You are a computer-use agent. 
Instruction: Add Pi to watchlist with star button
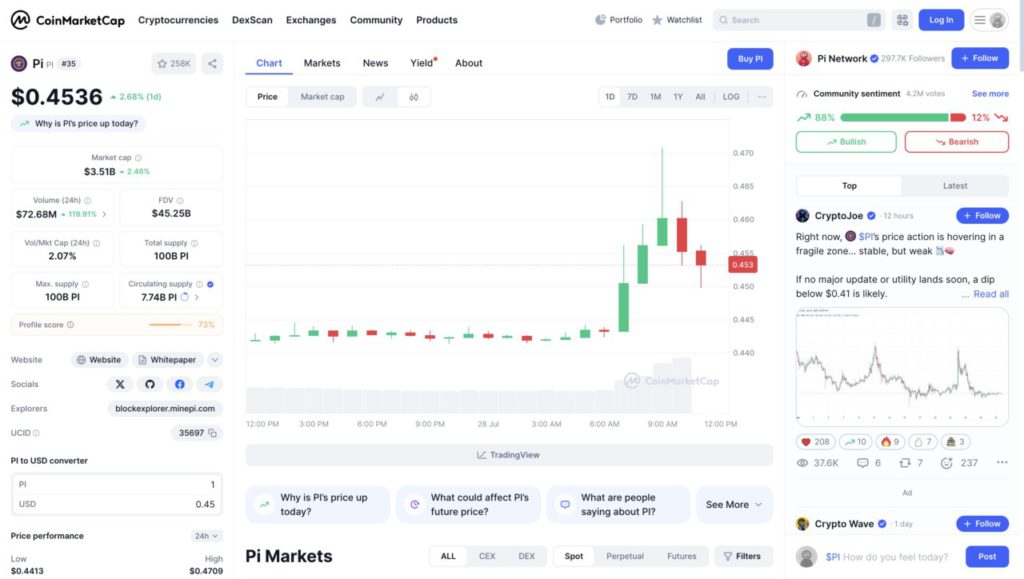coord(174,63)
